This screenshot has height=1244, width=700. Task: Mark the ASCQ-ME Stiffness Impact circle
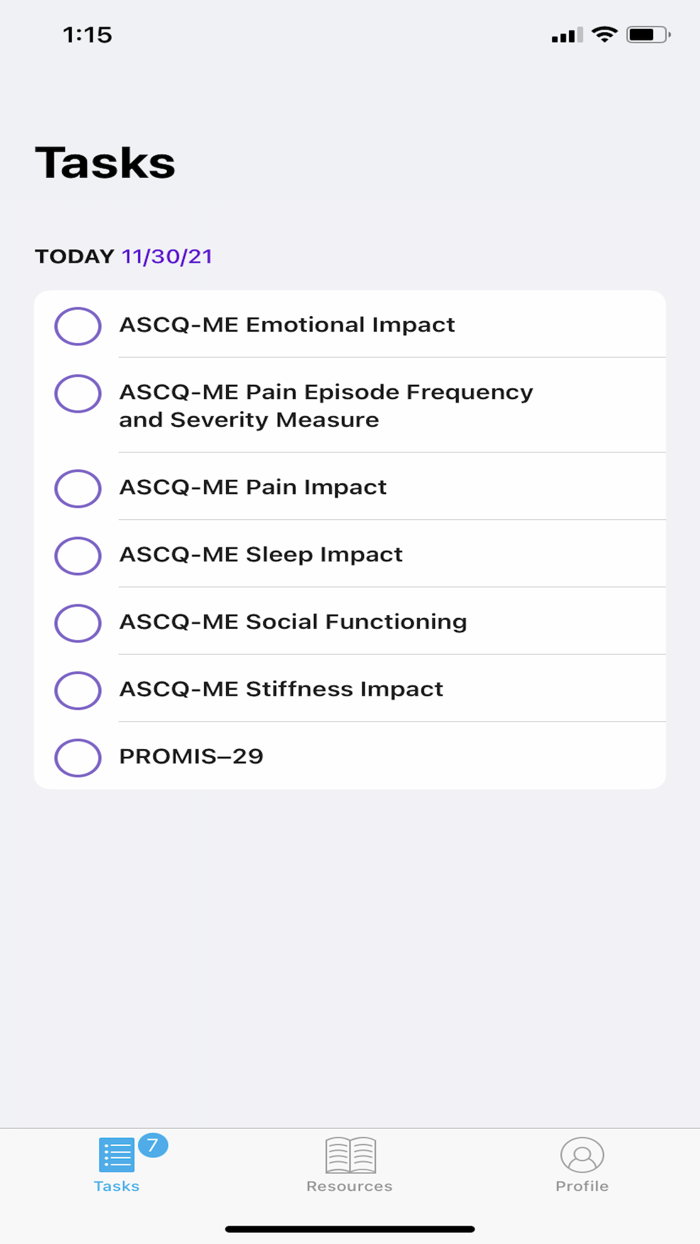click(78, 690)
